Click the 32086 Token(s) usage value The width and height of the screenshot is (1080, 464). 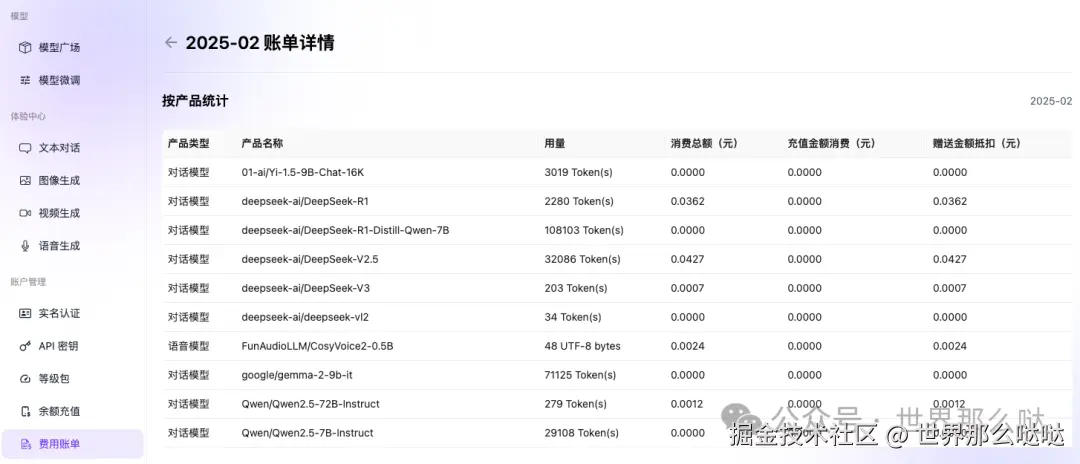click(582, 259)
